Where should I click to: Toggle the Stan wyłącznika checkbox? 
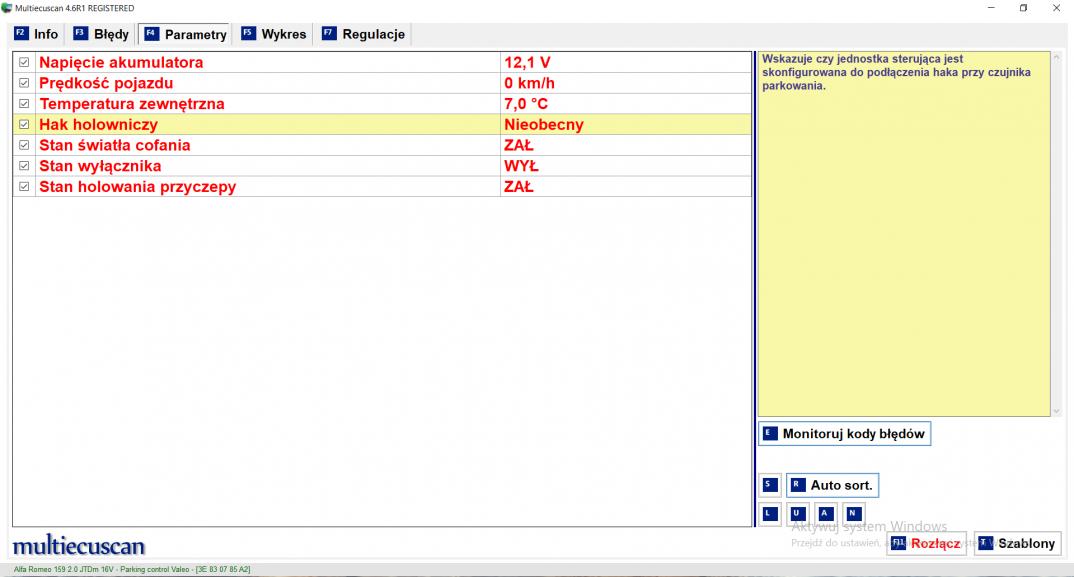pyautogui.click(x=24, y=166)
